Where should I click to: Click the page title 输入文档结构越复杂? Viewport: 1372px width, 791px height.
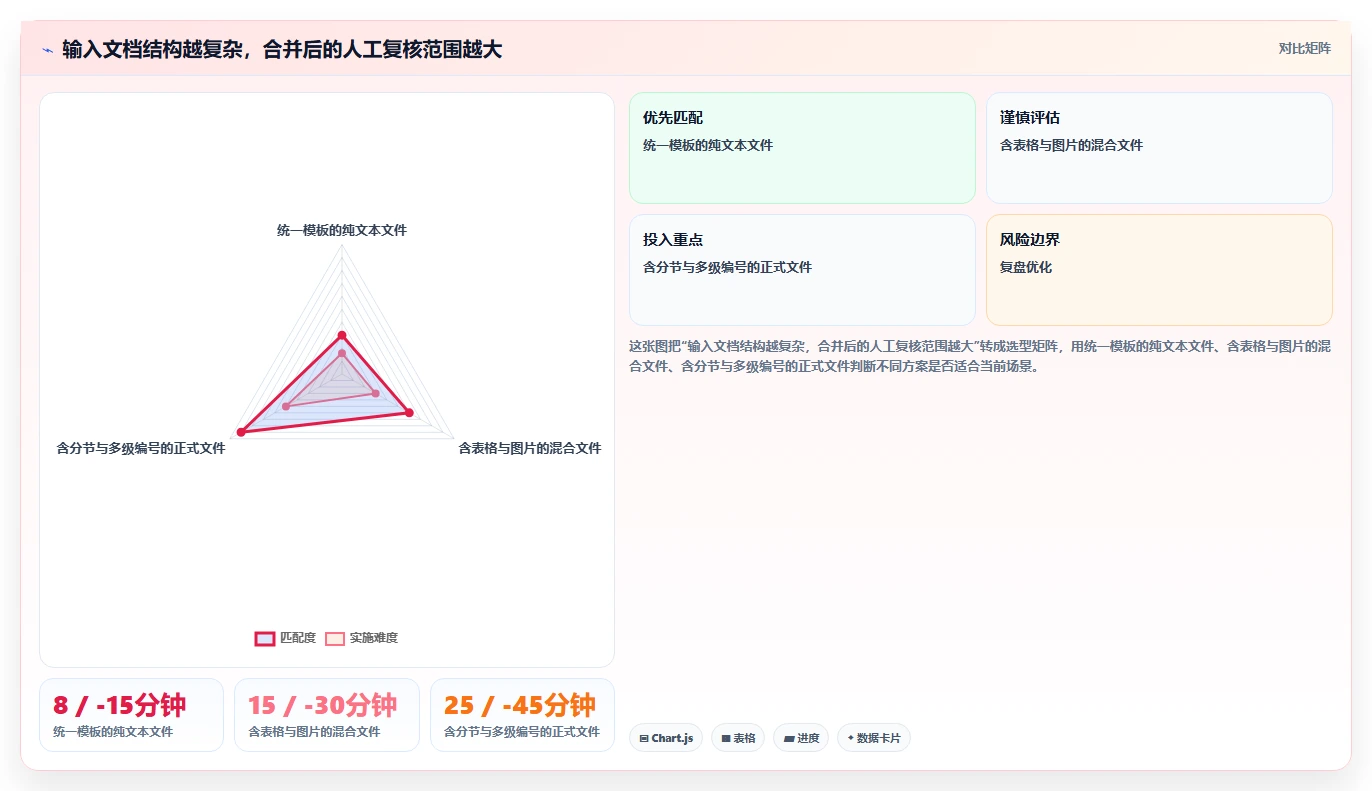(282, 49)
